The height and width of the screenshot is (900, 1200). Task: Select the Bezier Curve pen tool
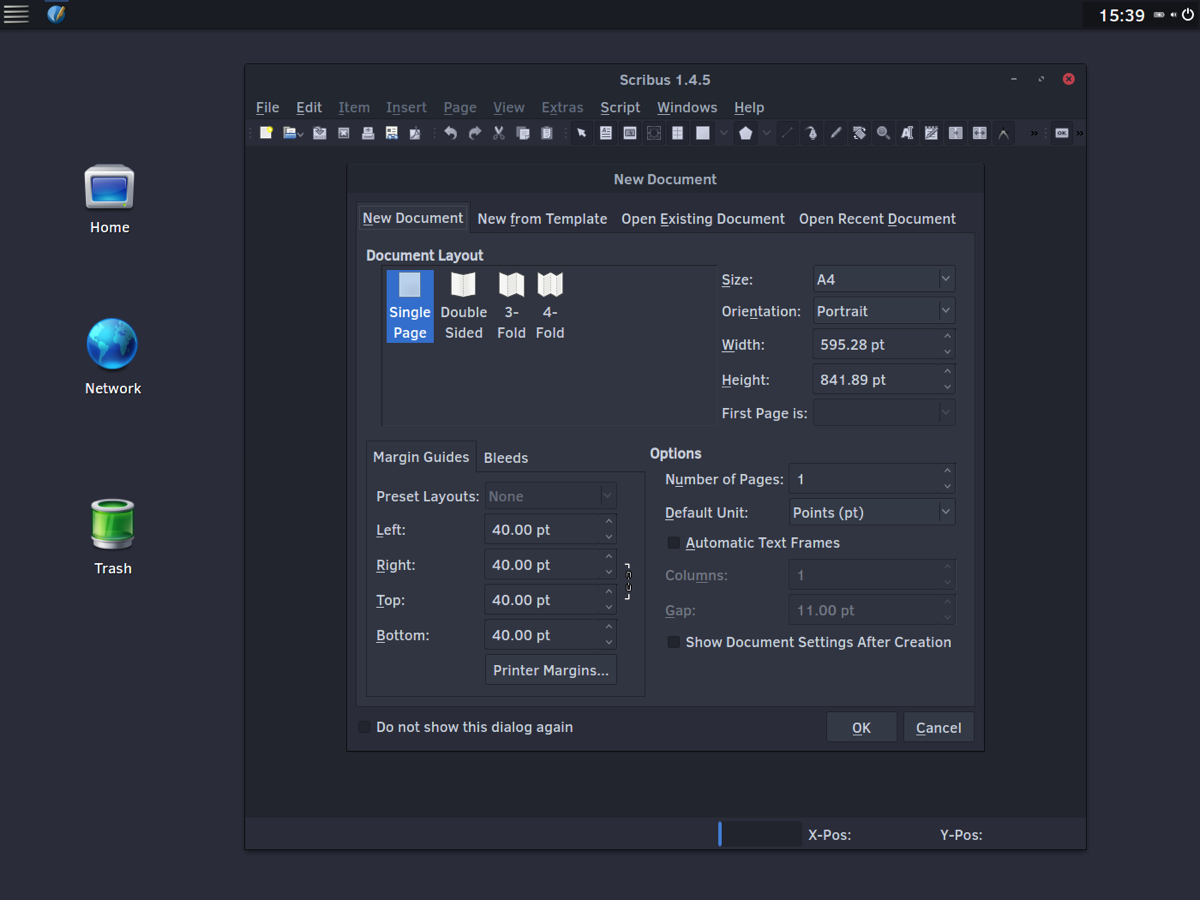[x=811, y=133]
